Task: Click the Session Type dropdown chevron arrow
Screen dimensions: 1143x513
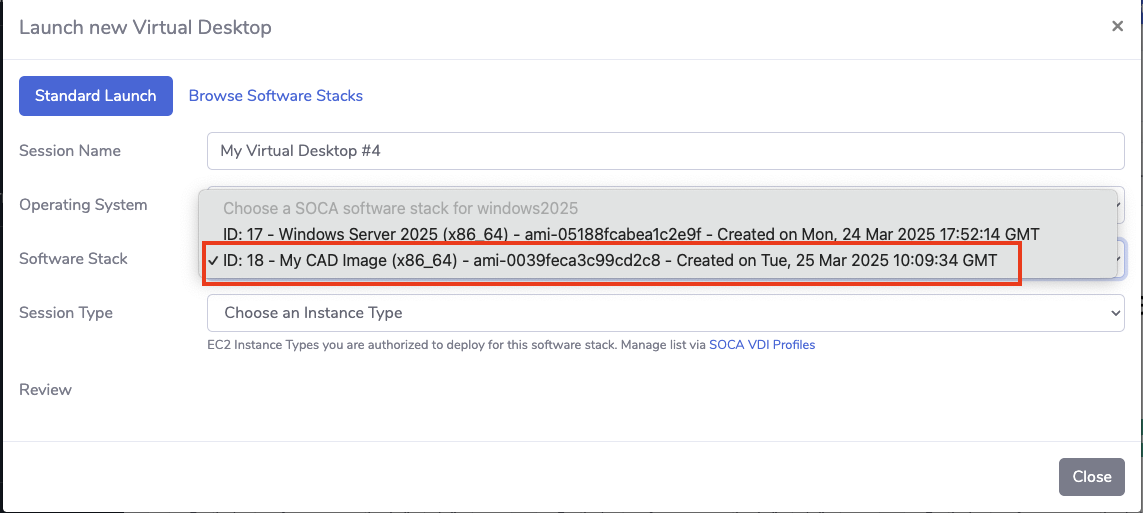Action: [1117, 313]
